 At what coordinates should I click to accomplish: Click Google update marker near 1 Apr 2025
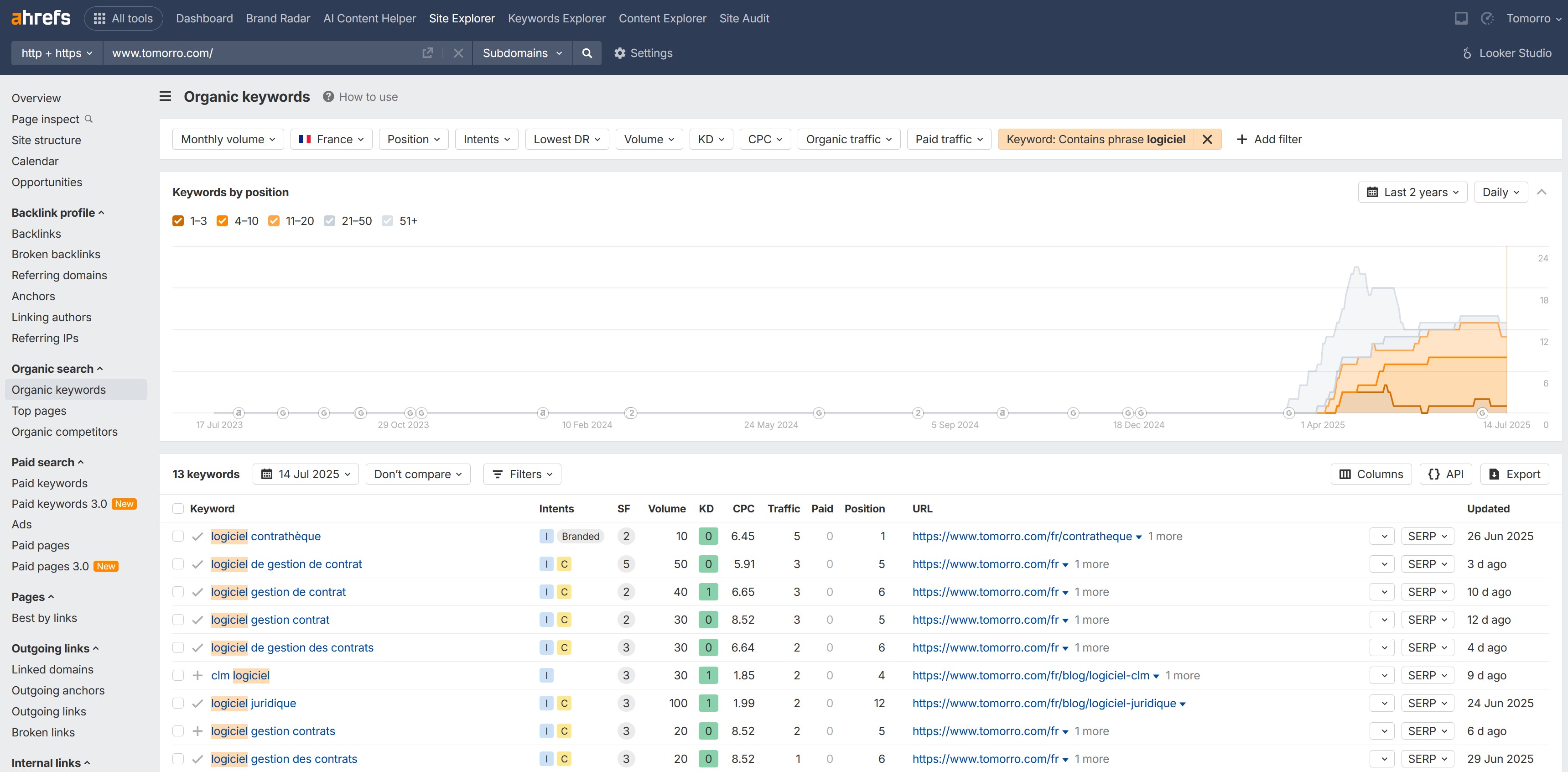point(1288,413)
